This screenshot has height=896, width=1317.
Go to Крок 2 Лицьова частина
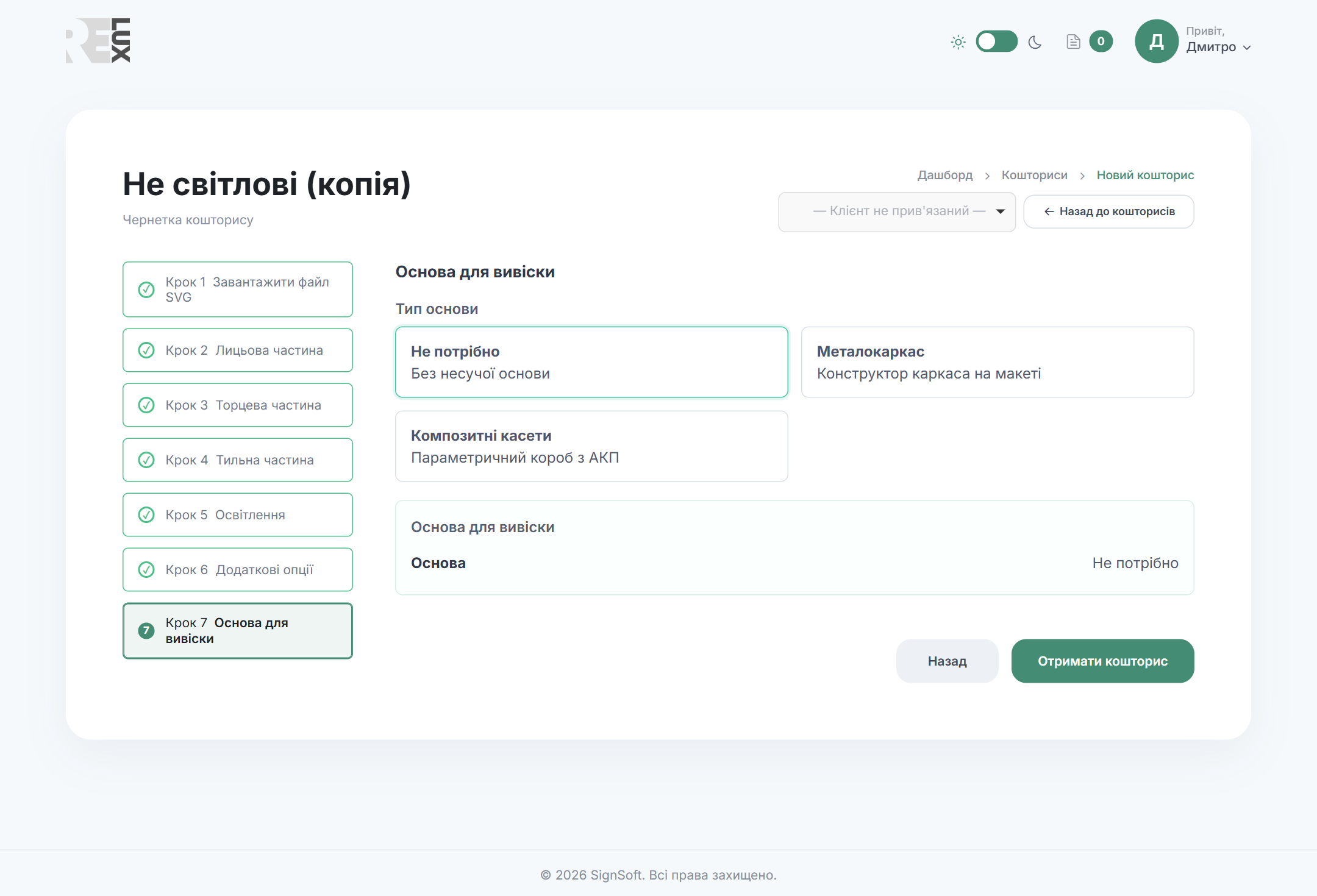coord(238,350)
